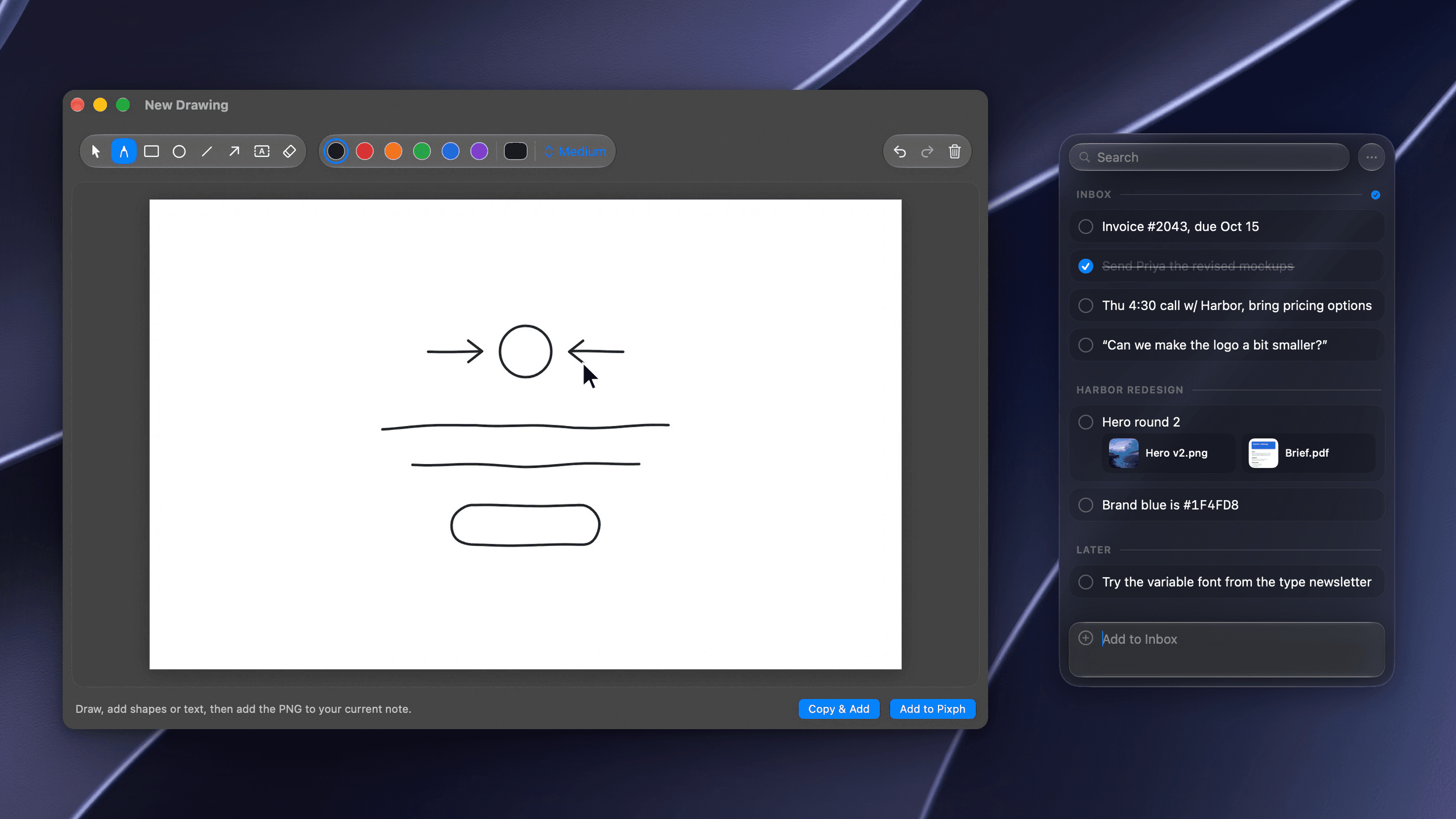Open the Medium stroke width dropdown
Screen dimensions: 1456x819
[x=576, y=151]
